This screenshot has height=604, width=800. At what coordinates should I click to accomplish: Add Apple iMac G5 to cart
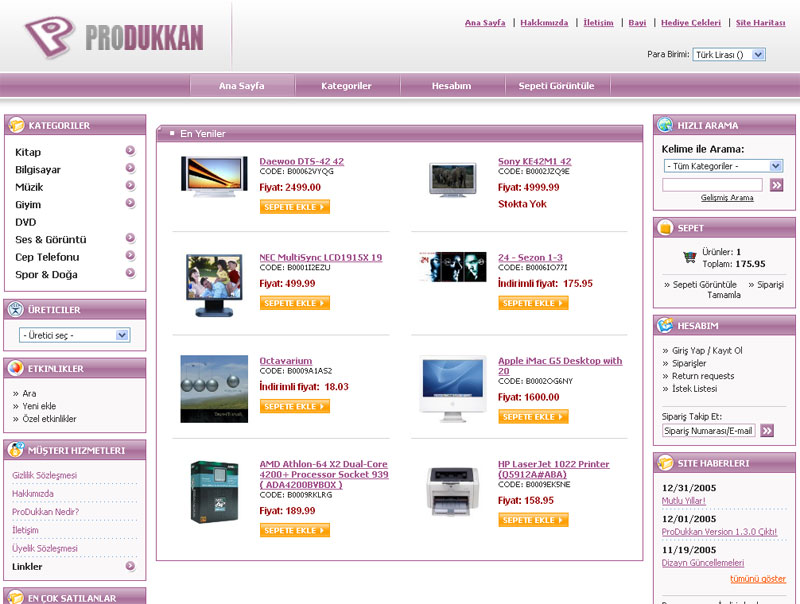(533, 417)
